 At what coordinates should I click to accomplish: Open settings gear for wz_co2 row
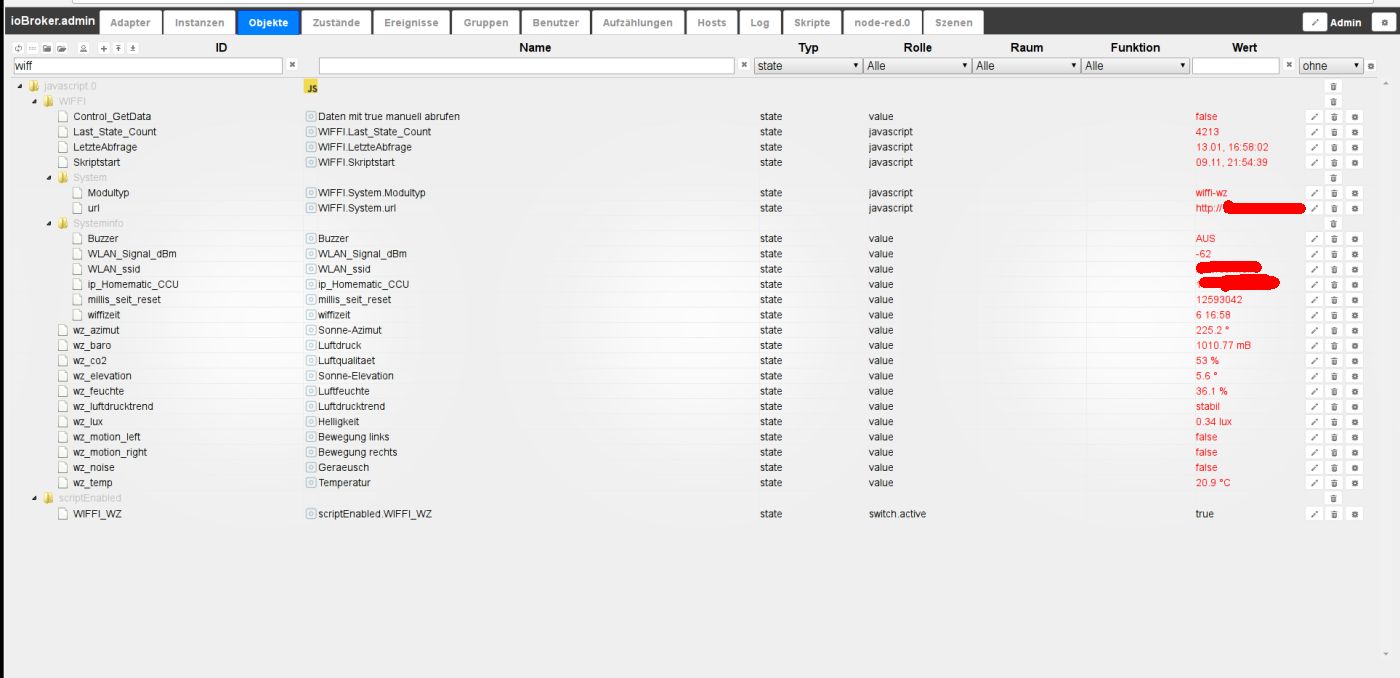(1354, 361)
